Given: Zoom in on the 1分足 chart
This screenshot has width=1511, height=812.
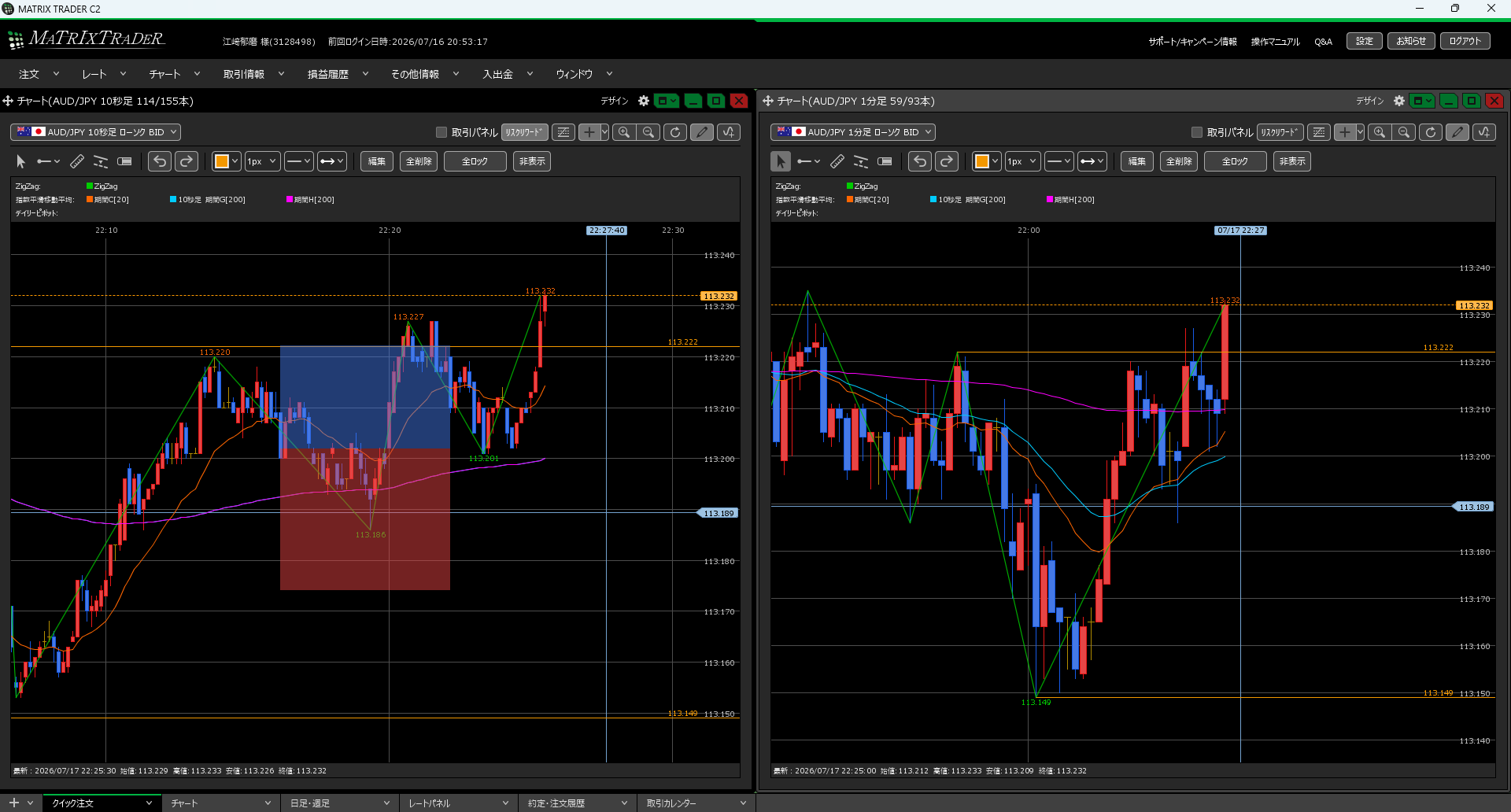Looking at the screenshot, I should tap(1380, 132).
